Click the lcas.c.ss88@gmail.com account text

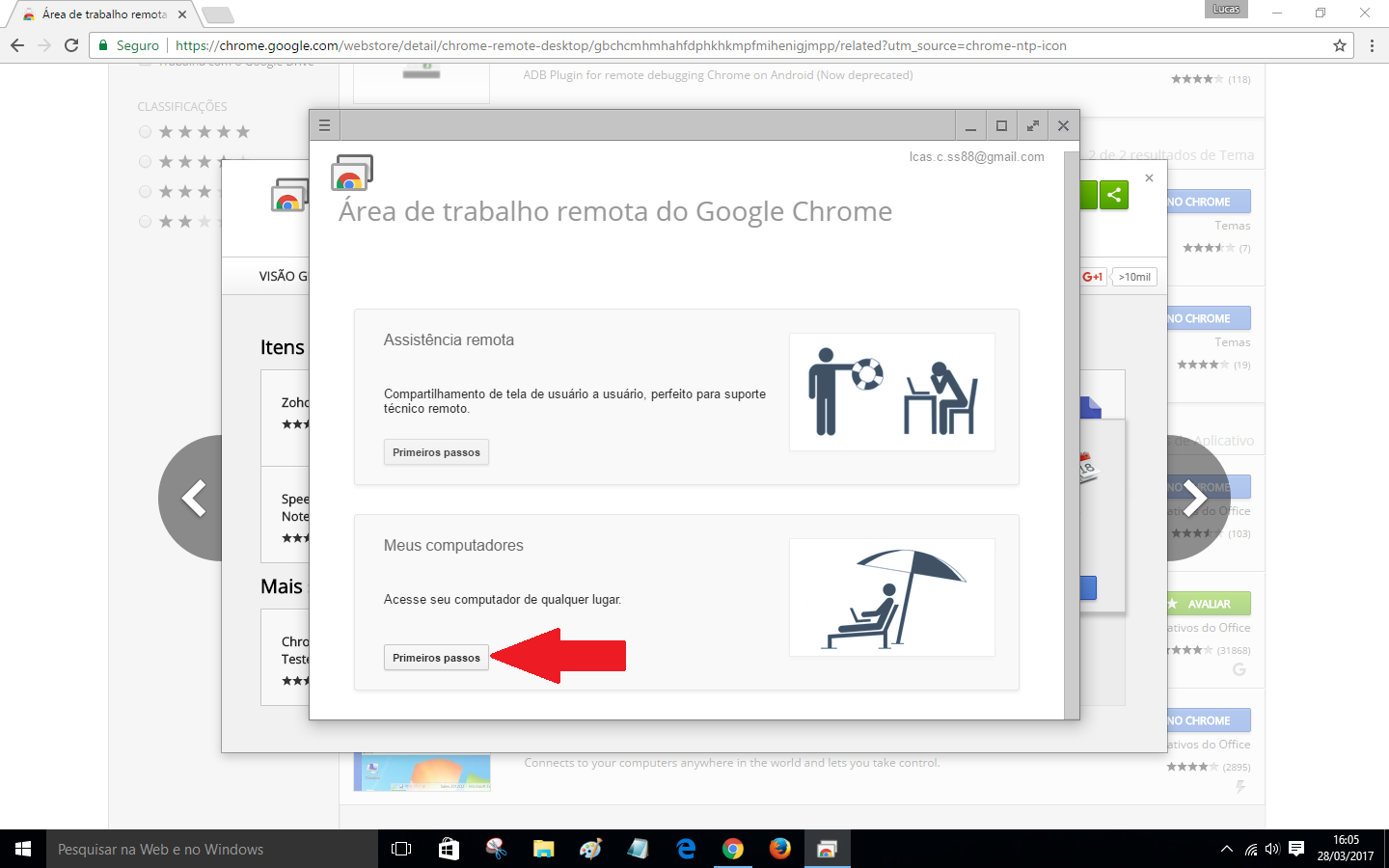tap(976, 156)
